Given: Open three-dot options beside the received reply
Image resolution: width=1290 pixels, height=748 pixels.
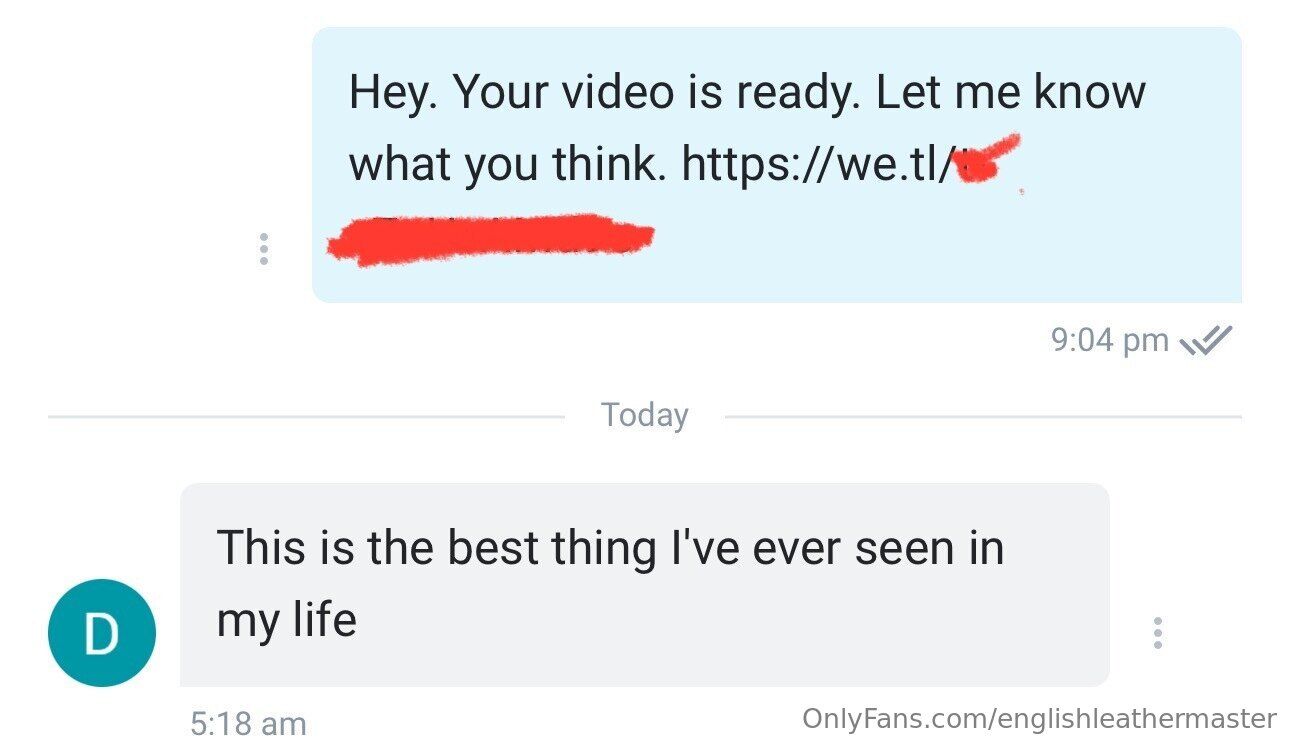Looking at the screenshot, I should coord(1157,633).
